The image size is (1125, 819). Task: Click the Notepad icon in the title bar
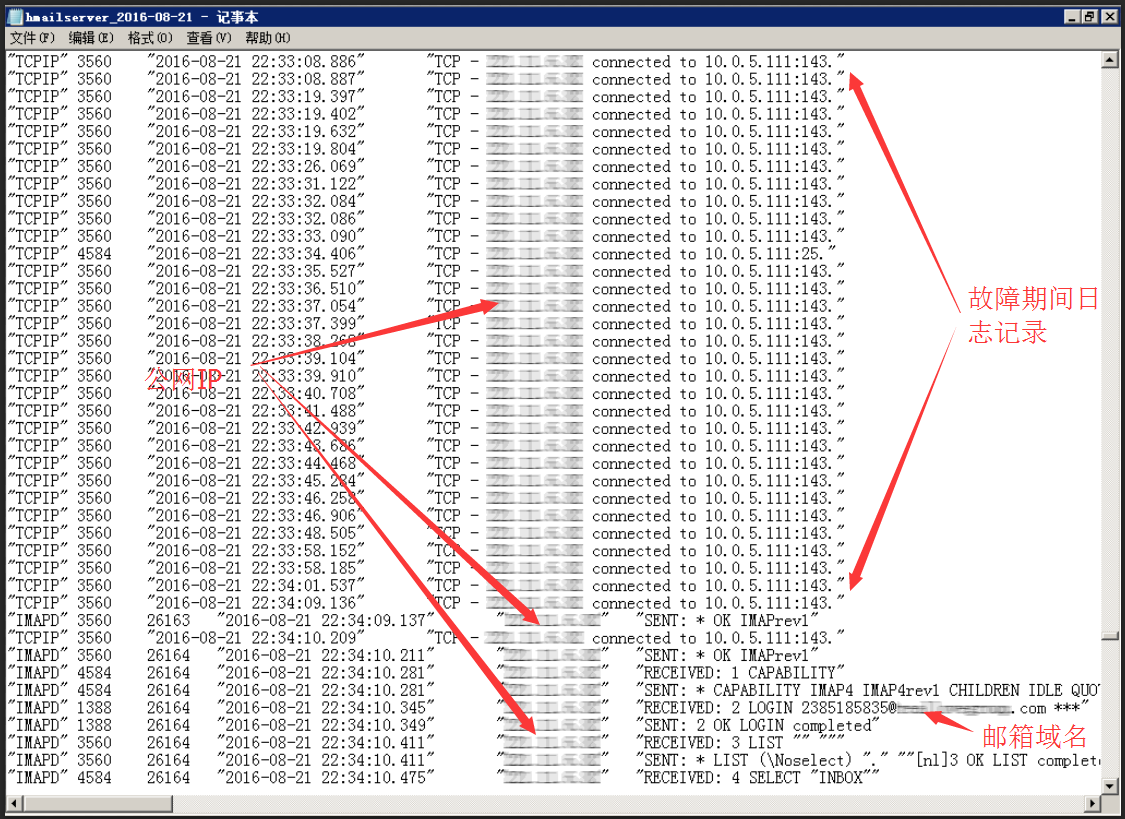tap(13, 17)
